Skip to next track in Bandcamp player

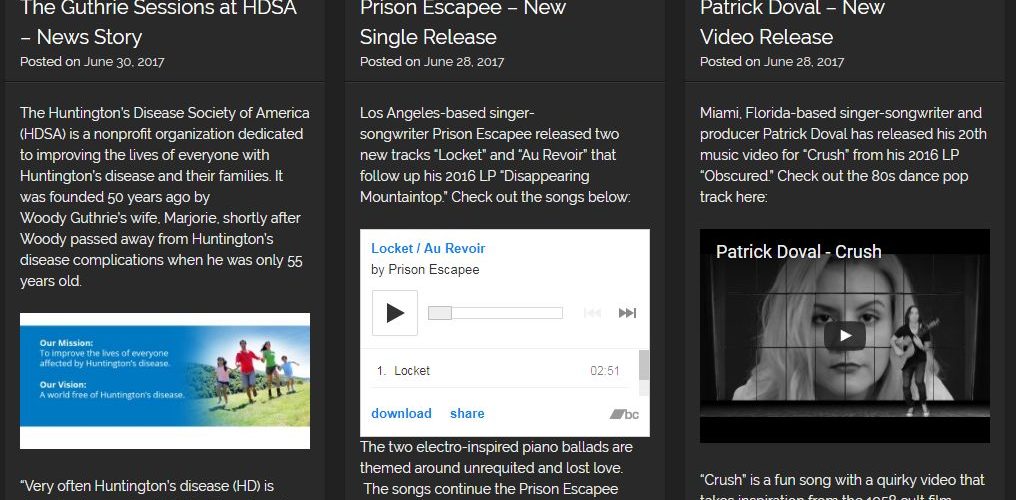coord(627,313)
